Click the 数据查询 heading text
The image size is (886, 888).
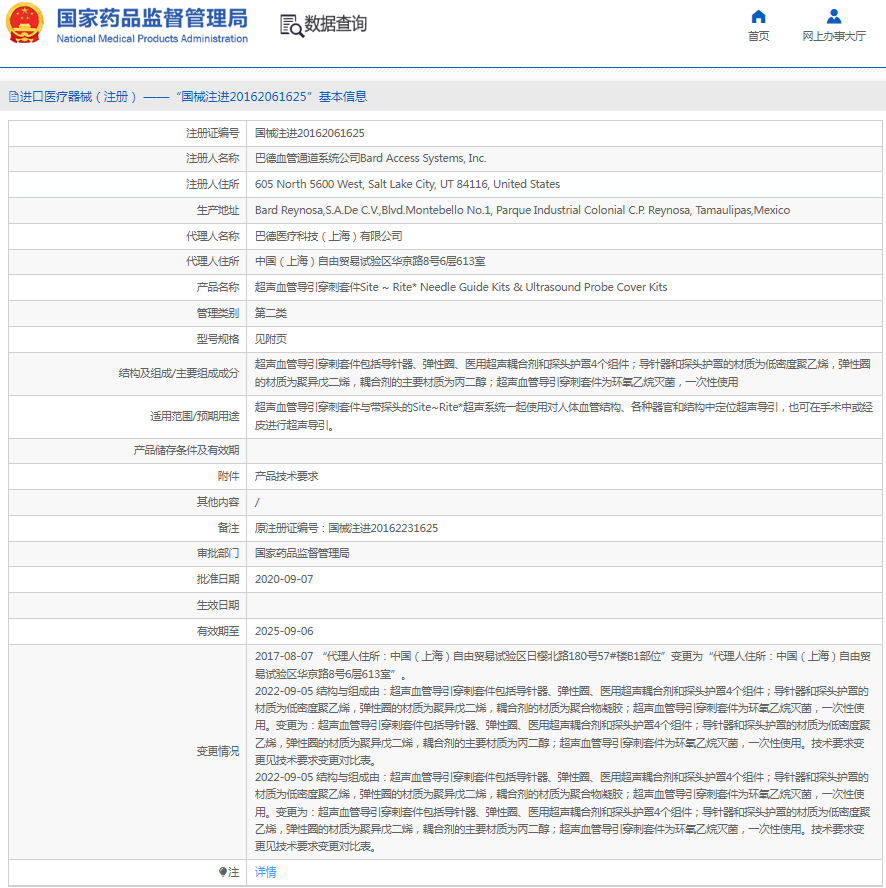[336, 24]
